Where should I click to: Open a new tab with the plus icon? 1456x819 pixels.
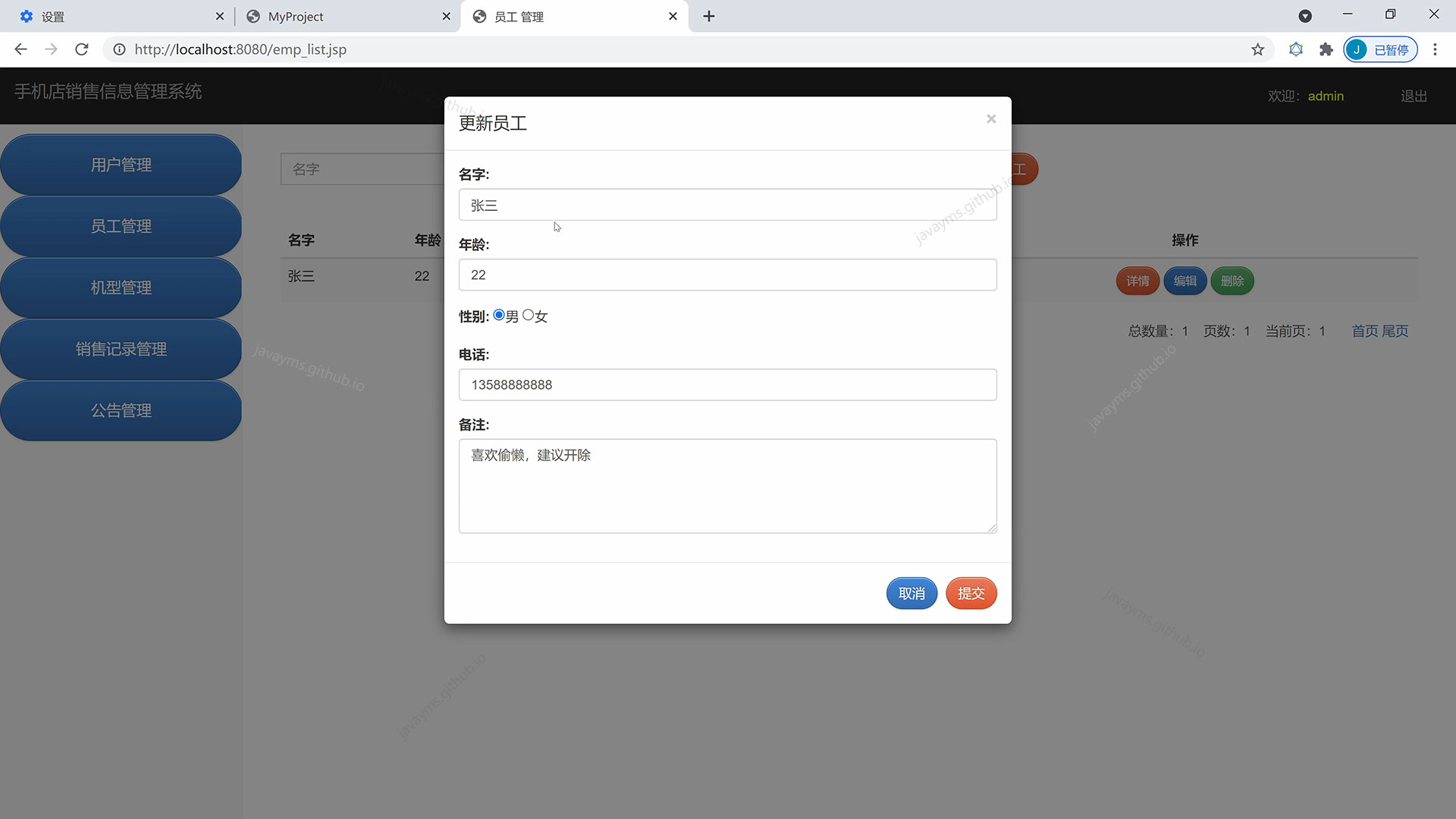708,16
